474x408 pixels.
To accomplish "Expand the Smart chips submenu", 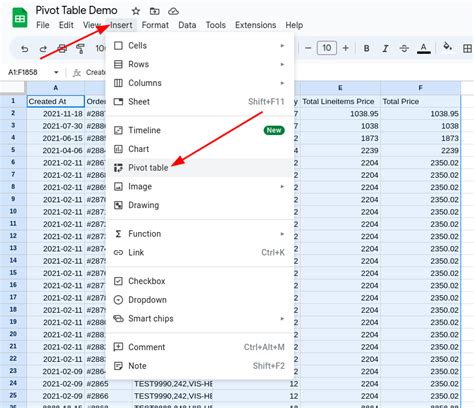I will click(200, 318).
